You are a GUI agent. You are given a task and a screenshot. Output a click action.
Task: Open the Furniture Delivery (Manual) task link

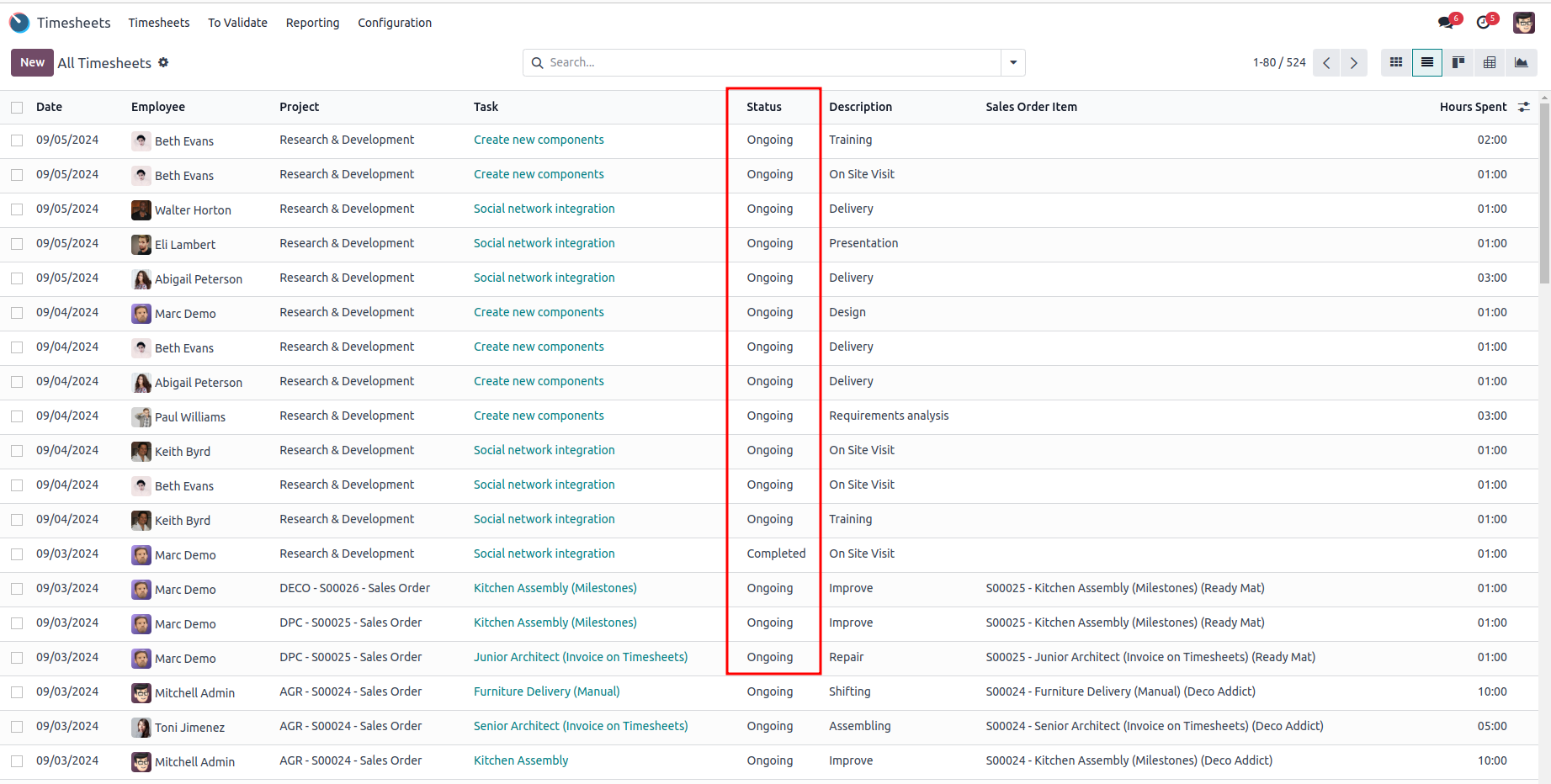coord(546,691)
